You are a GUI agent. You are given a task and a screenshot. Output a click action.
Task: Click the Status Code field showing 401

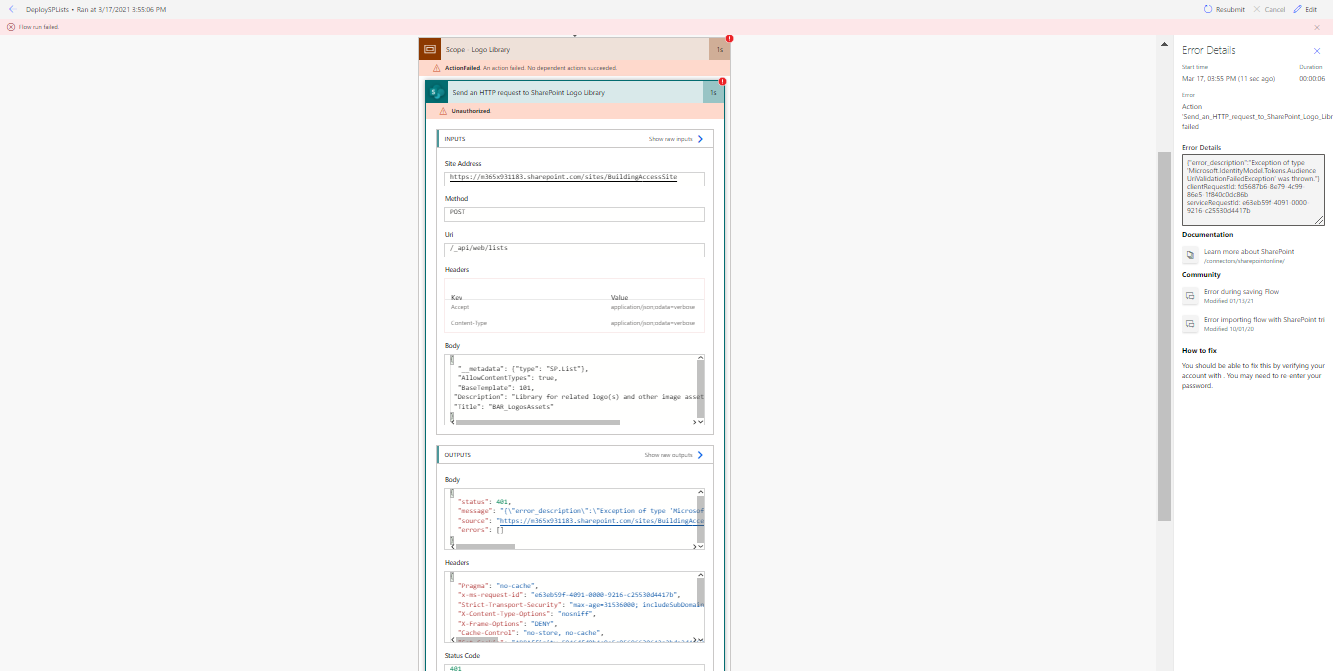575,667
